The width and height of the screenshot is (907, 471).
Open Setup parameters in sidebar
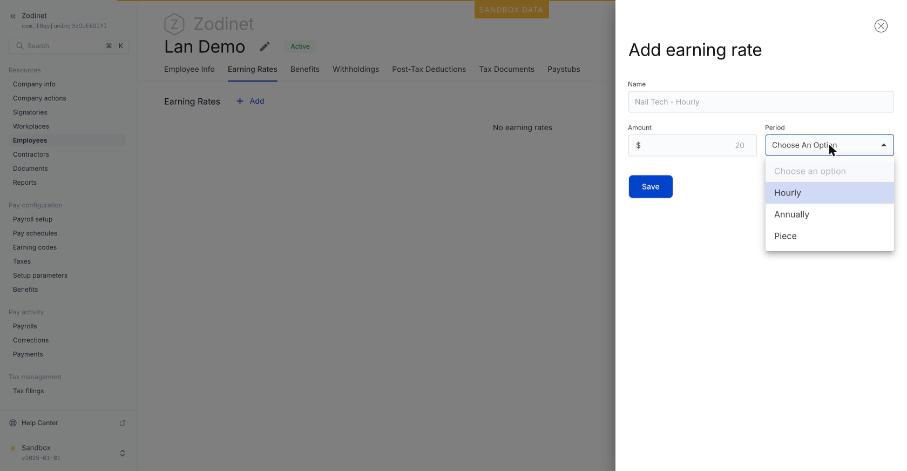click(40, 275)
